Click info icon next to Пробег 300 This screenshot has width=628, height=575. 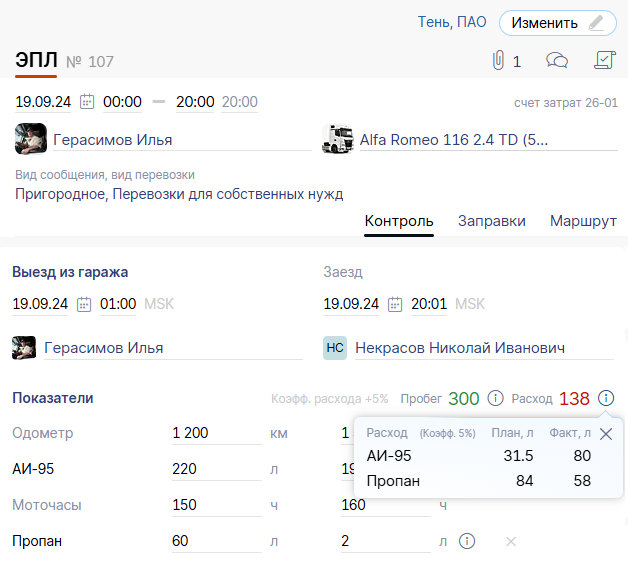point(495,398)
